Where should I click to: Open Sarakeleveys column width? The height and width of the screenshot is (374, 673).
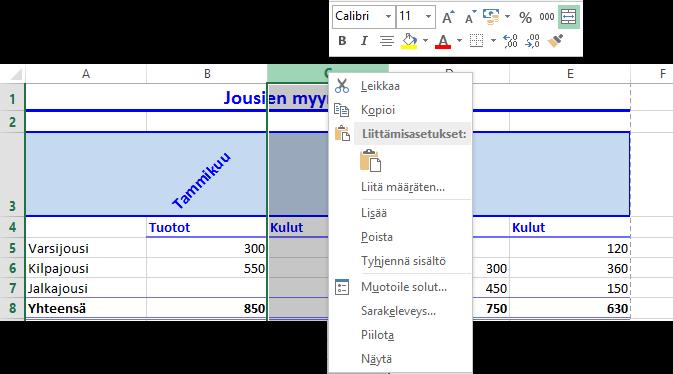click(400, 311)
